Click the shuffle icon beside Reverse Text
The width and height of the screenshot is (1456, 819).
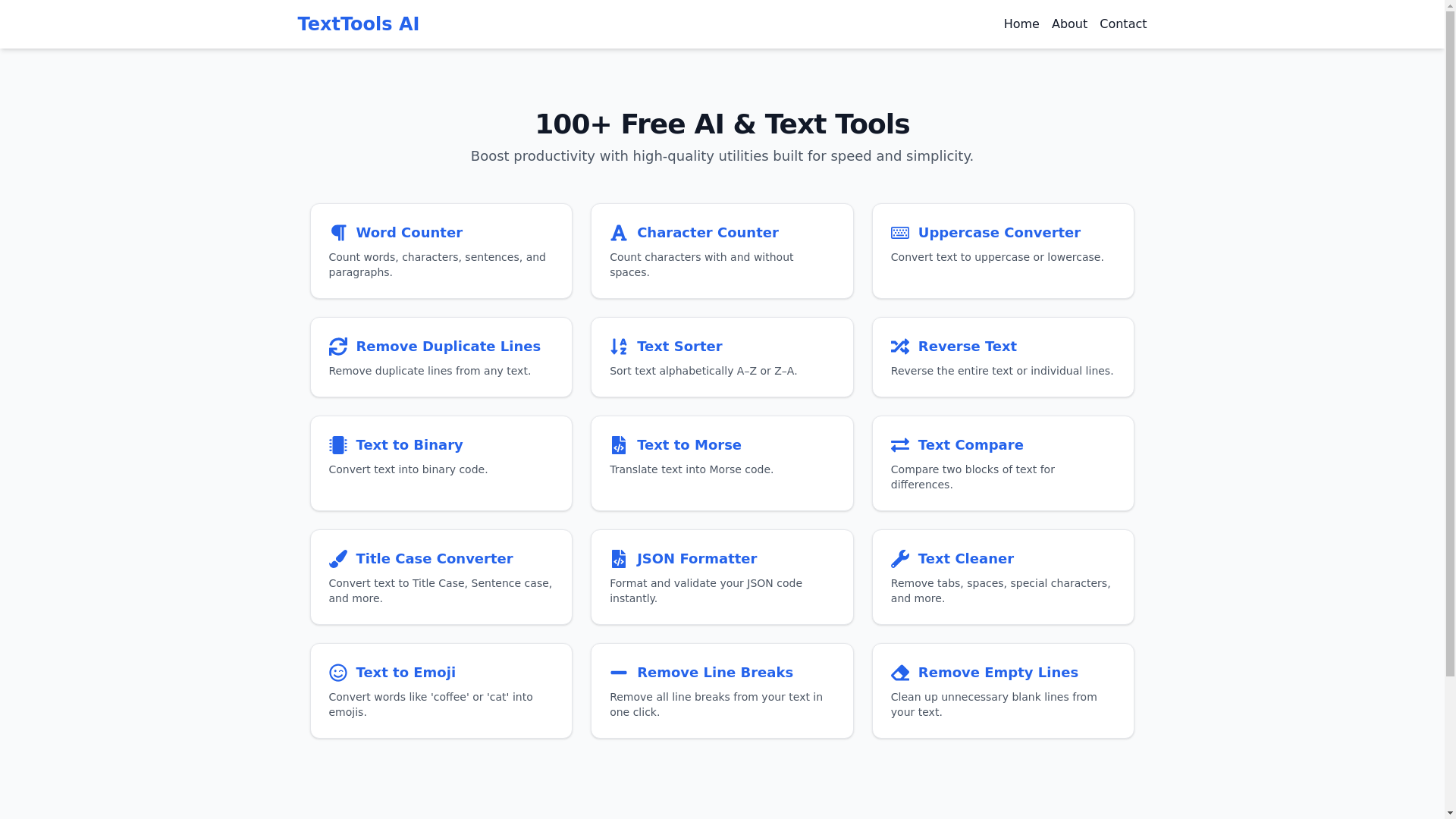click(x=900, y=347)
